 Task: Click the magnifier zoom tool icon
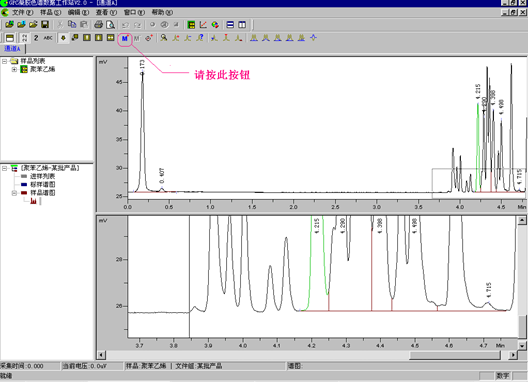164,38
